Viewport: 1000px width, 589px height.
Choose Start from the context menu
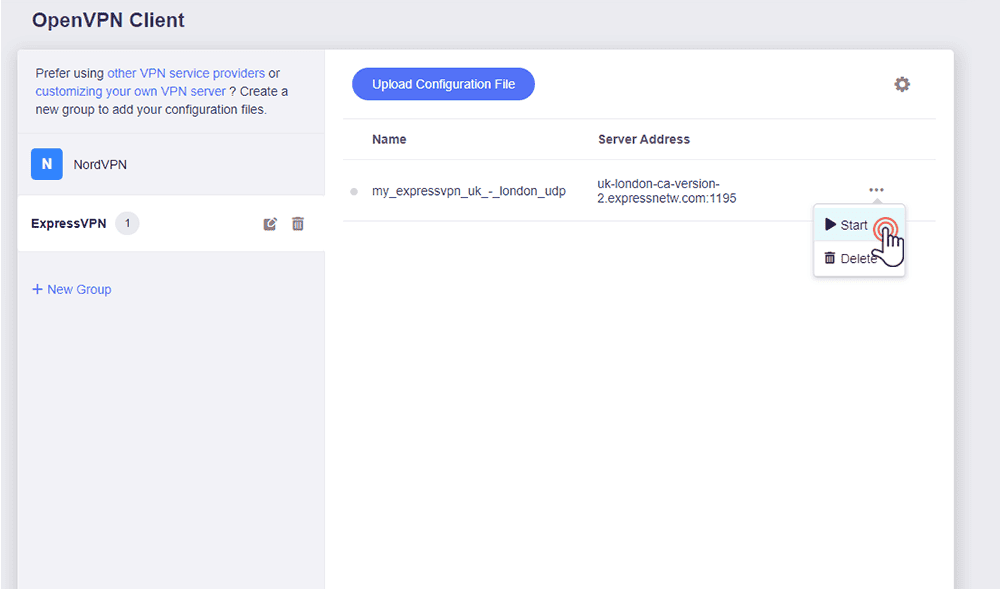859,225
